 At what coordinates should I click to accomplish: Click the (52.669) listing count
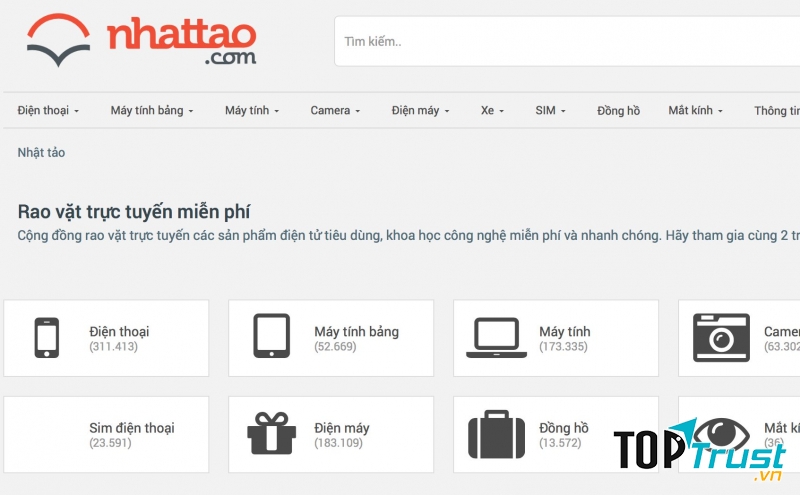pos(335,346)
